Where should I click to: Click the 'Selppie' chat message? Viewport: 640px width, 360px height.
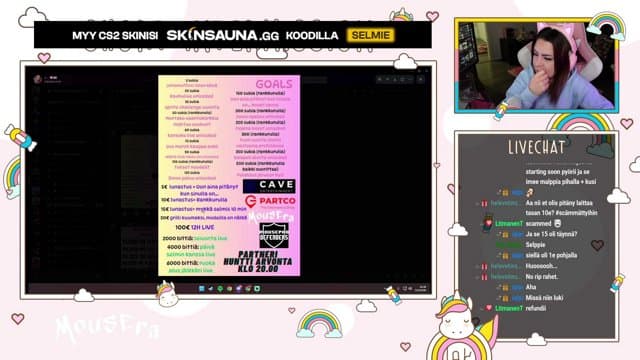click(x=536, y=245)
